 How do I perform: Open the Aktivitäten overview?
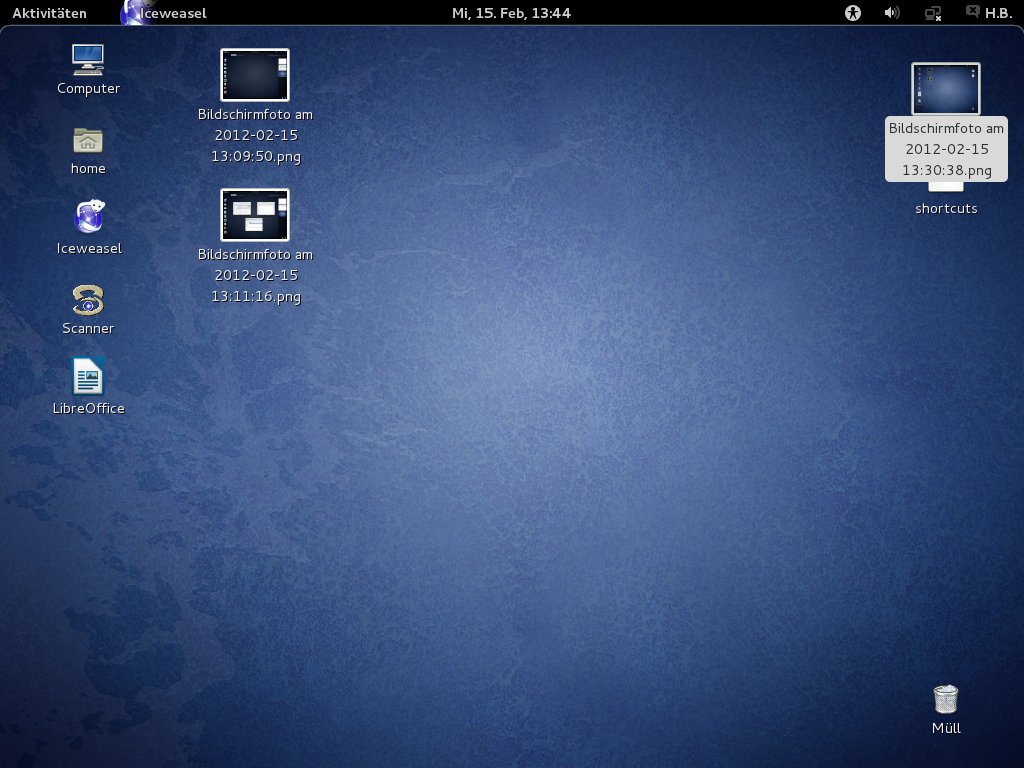pyautogui.click(x=49, y=13)
